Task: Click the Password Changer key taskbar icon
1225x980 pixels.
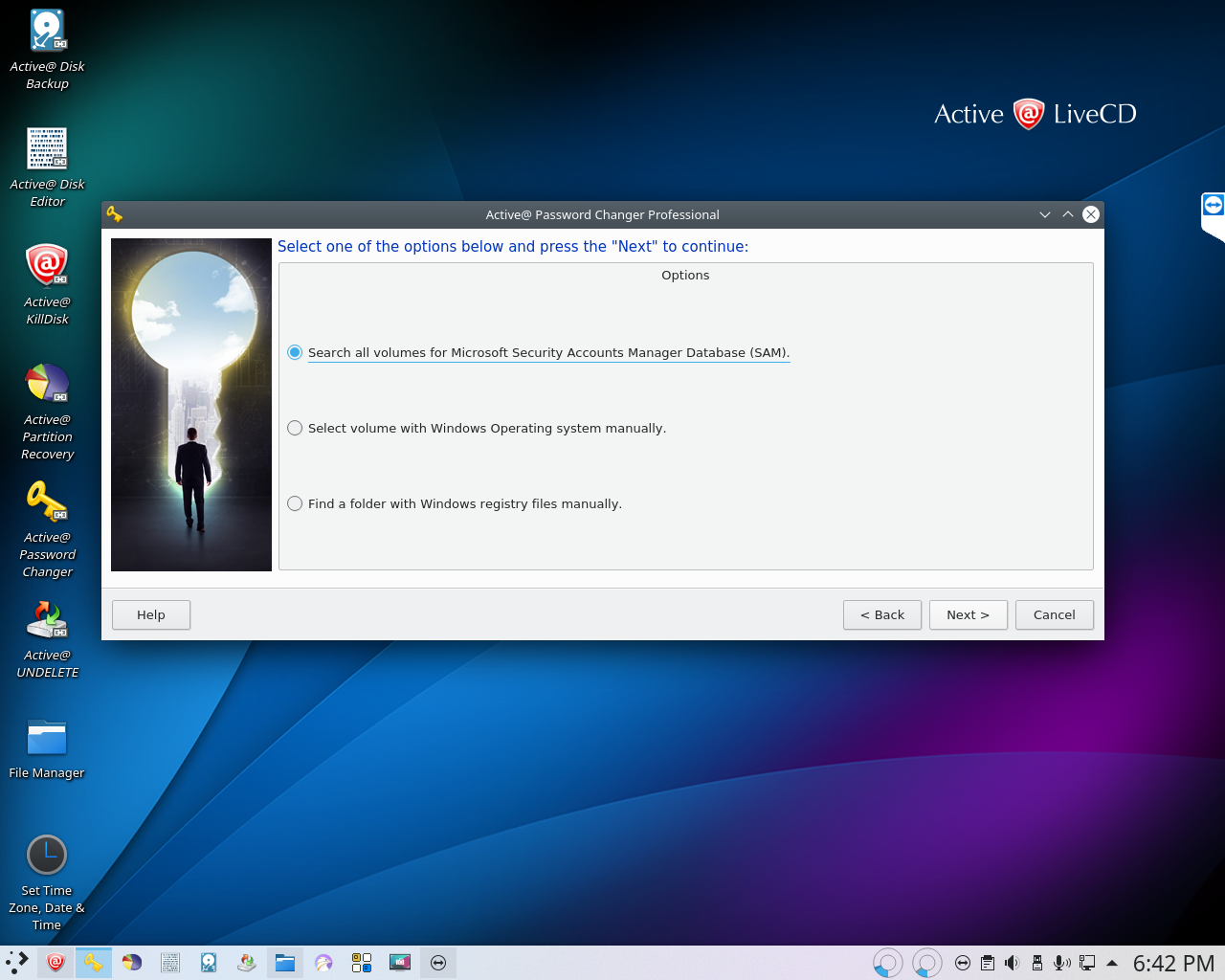Action: pyautogui.click(x=94, y=963)
